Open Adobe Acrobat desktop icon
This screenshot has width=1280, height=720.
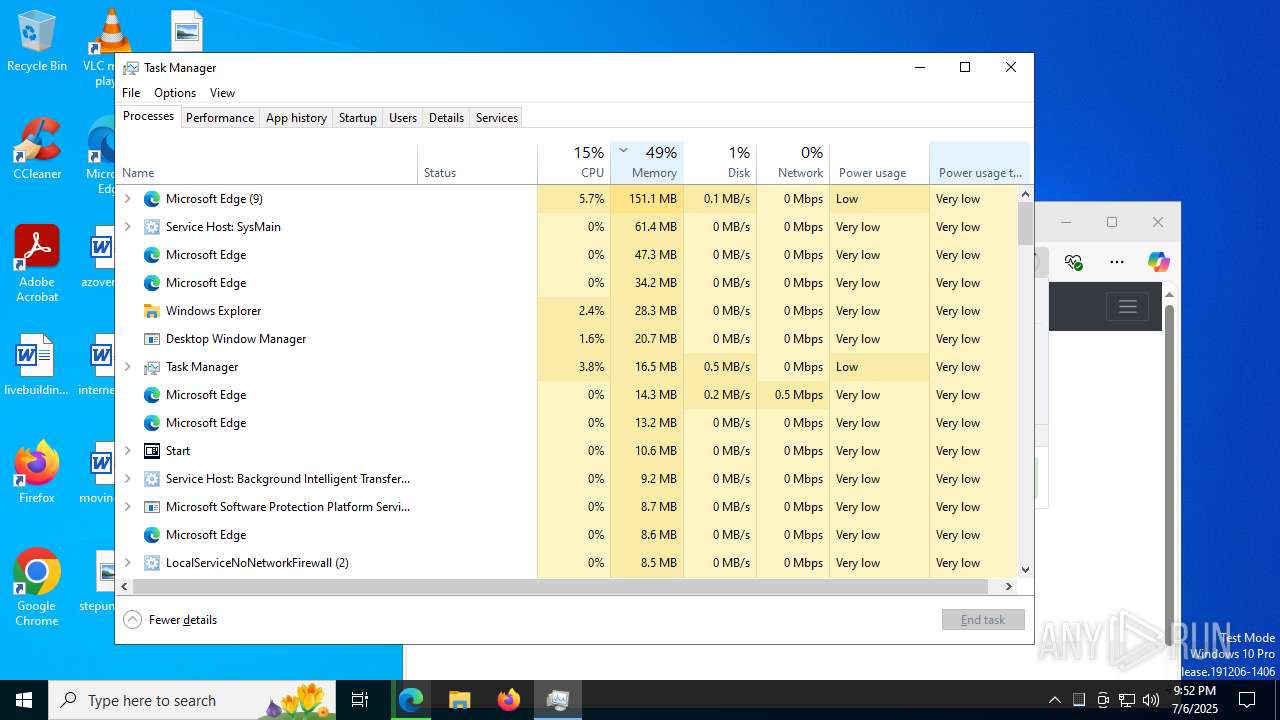click(x=37, y=264)
